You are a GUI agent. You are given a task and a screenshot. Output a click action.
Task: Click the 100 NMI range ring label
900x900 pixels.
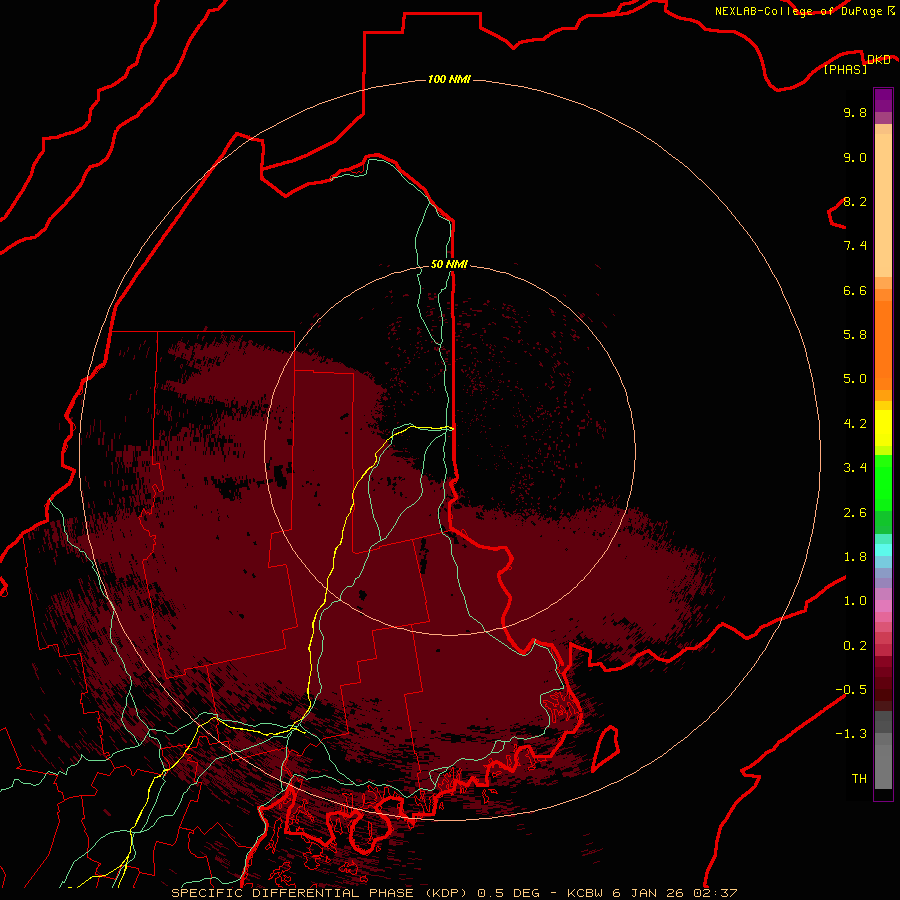pyautogui.click(x=449, y=79)
